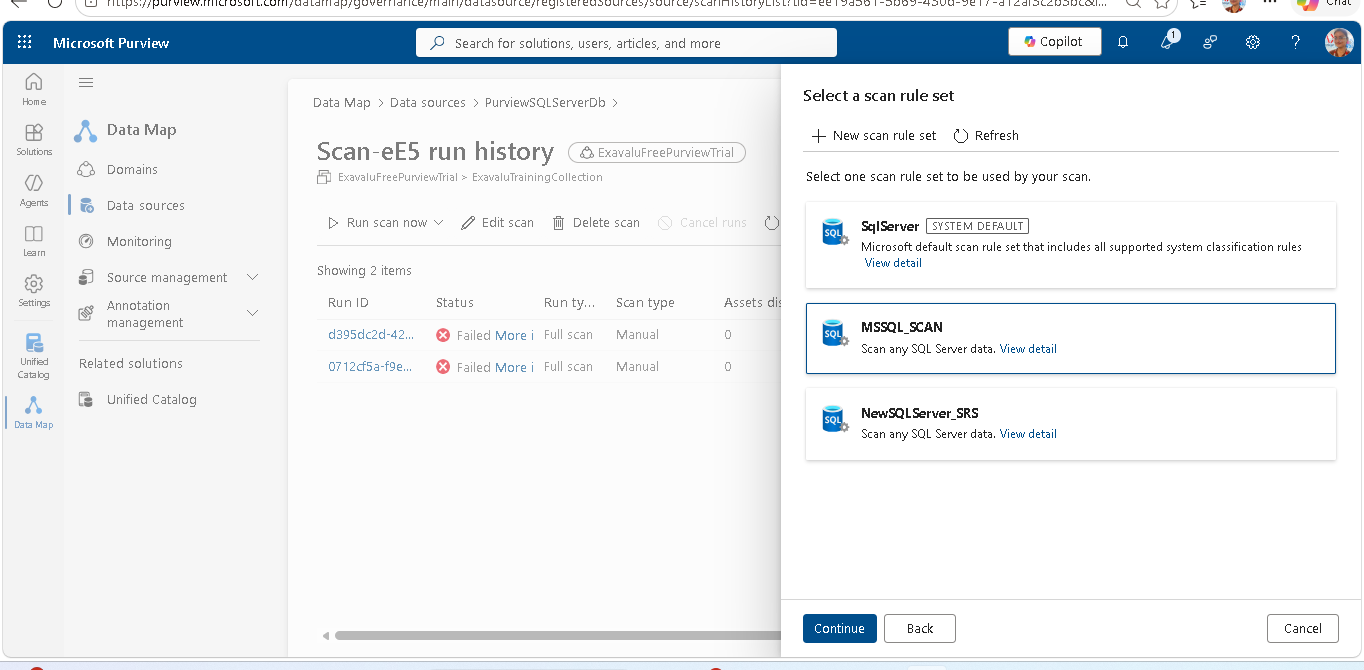
Task: Click Run scan now
Action: click(x=377, y=223)
